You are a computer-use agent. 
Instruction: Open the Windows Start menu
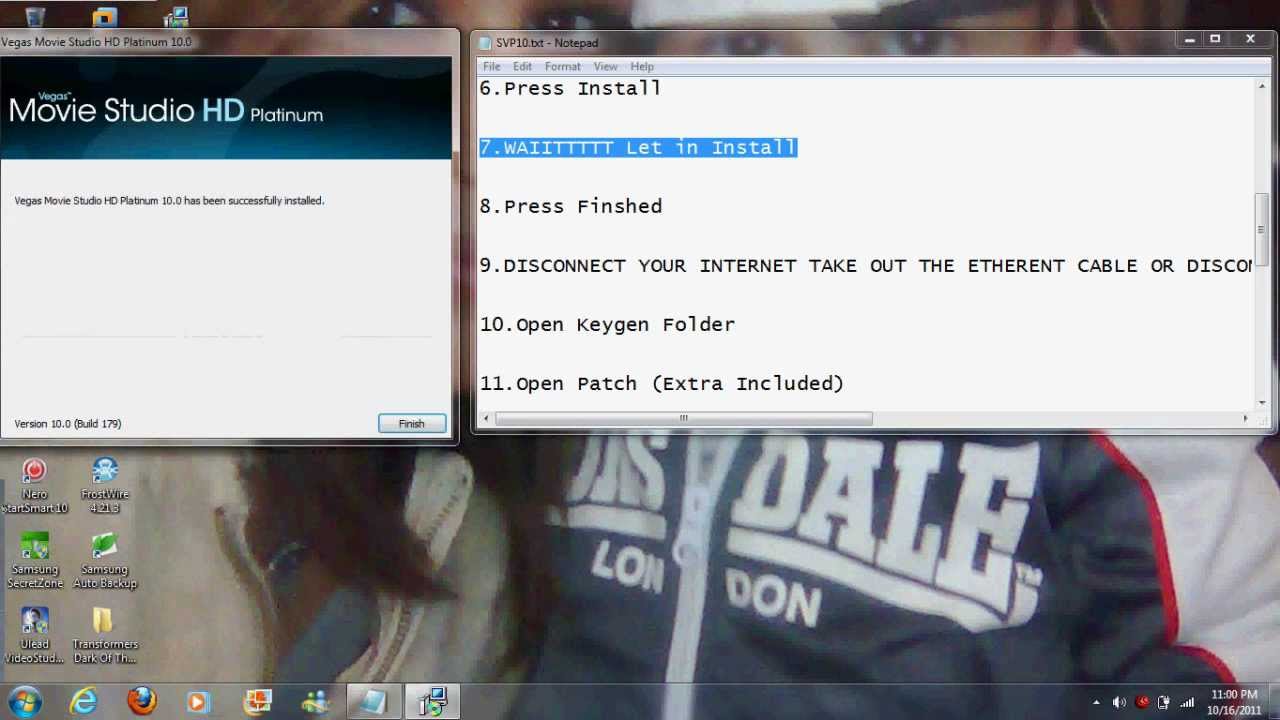pyautogui.click(x=24, y=701)
